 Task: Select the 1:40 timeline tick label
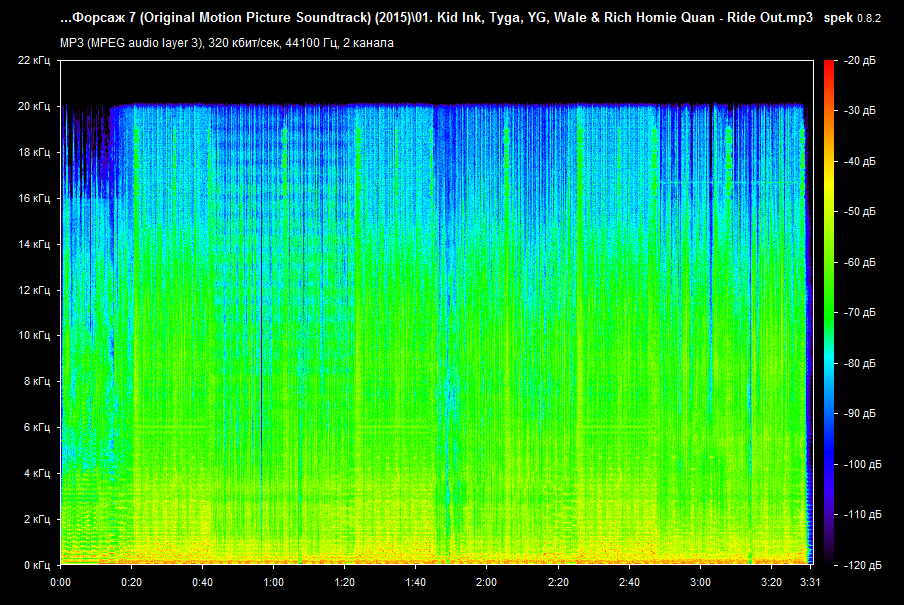[x=416, y=581]
